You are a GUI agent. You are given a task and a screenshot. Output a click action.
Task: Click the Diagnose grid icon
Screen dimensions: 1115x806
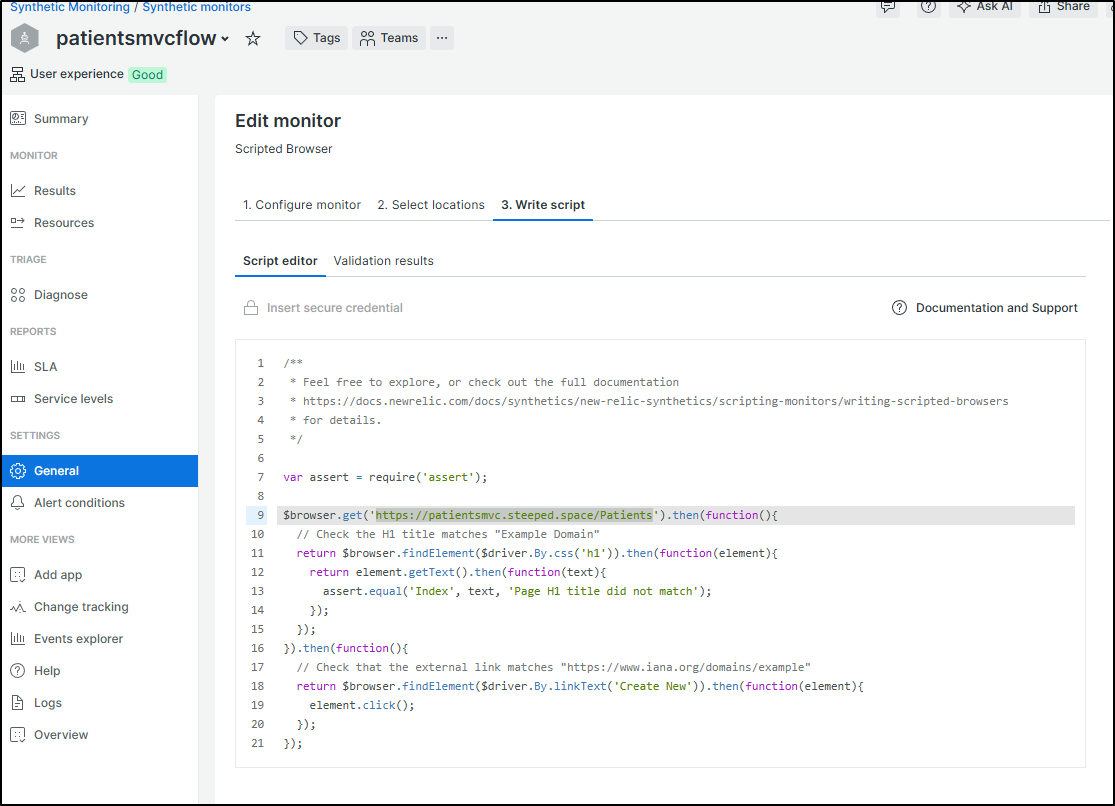[x=18, y=295]
